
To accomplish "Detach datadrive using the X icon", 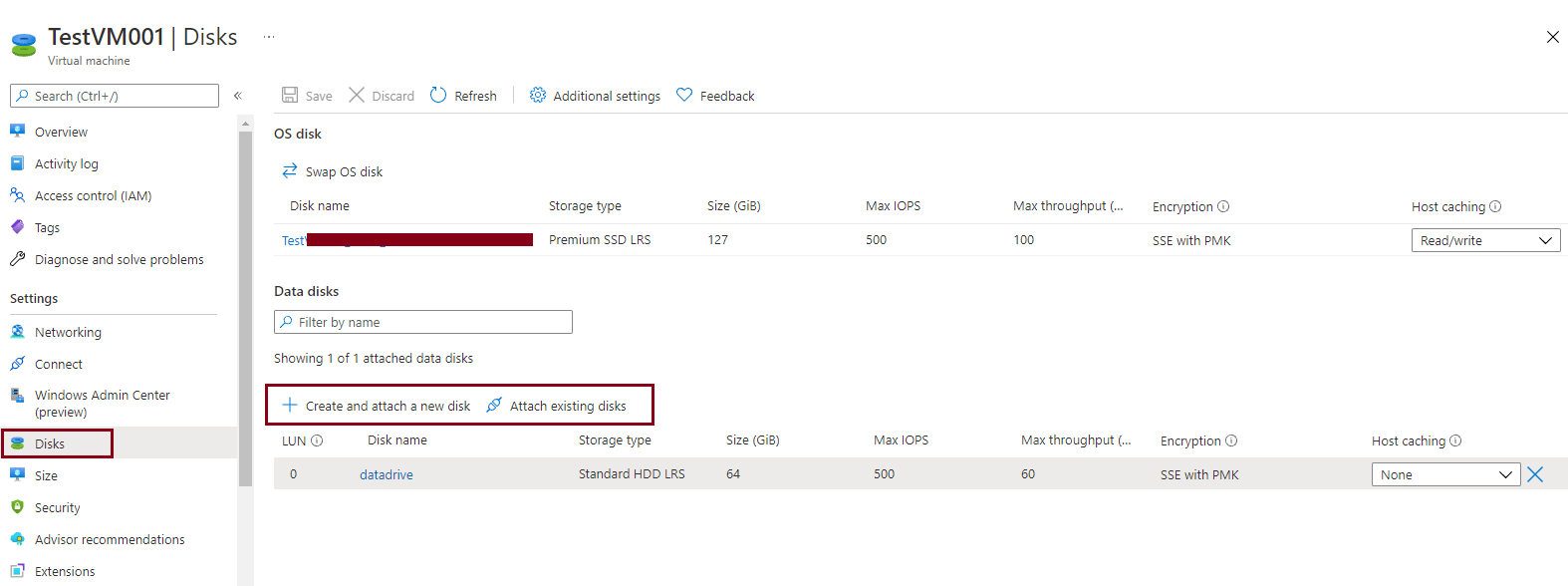I will coord(1535,474).
